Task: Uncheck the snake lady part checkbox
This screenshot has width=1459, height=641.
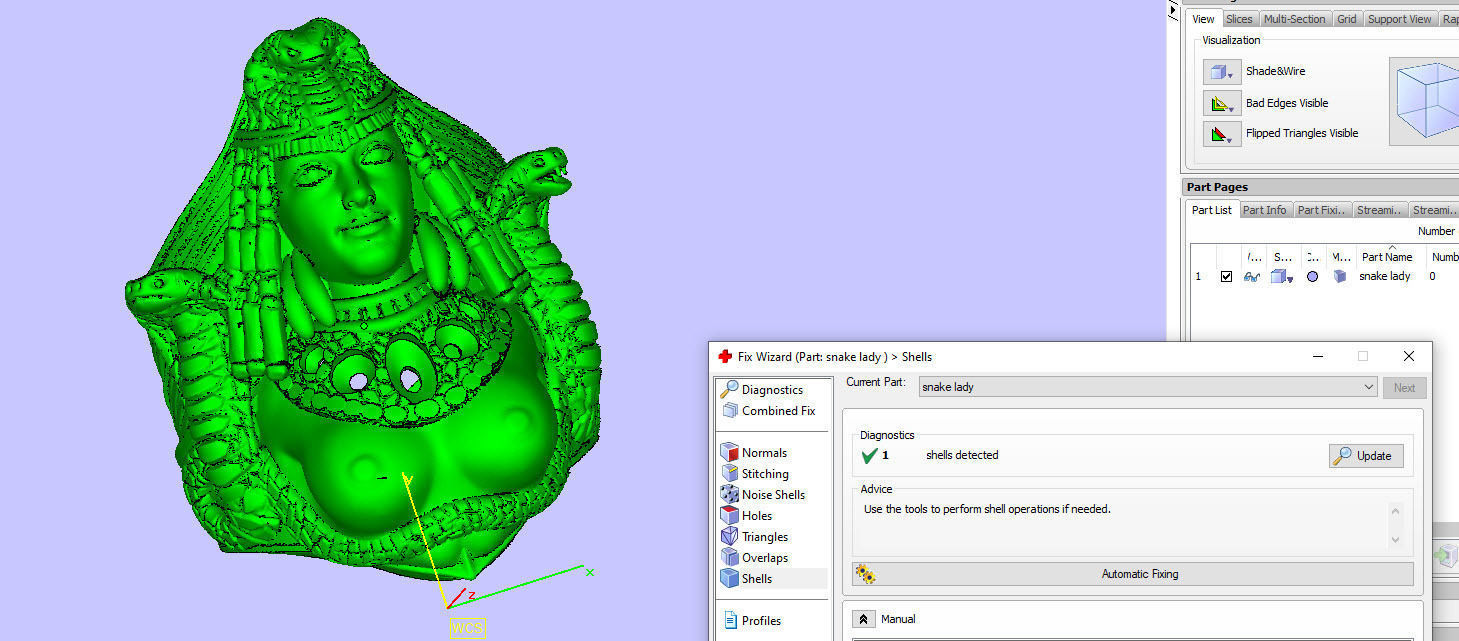Action: click(x=1226, y=277)
